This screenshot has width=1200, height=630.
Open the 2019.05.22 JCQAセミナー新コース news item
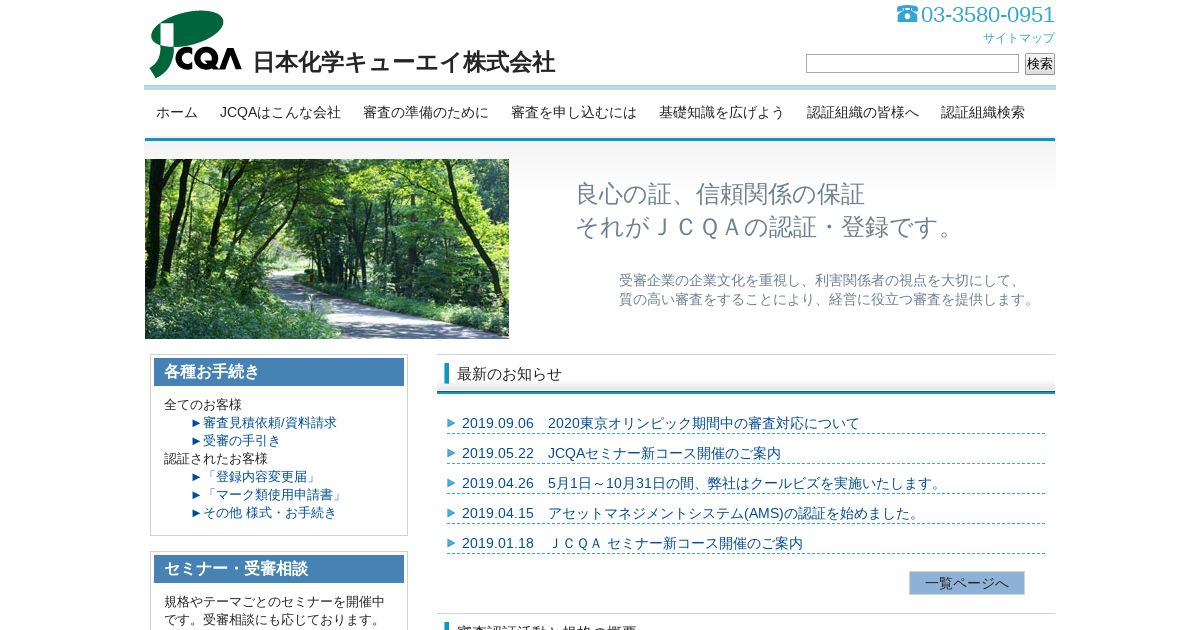click(621, 453)
